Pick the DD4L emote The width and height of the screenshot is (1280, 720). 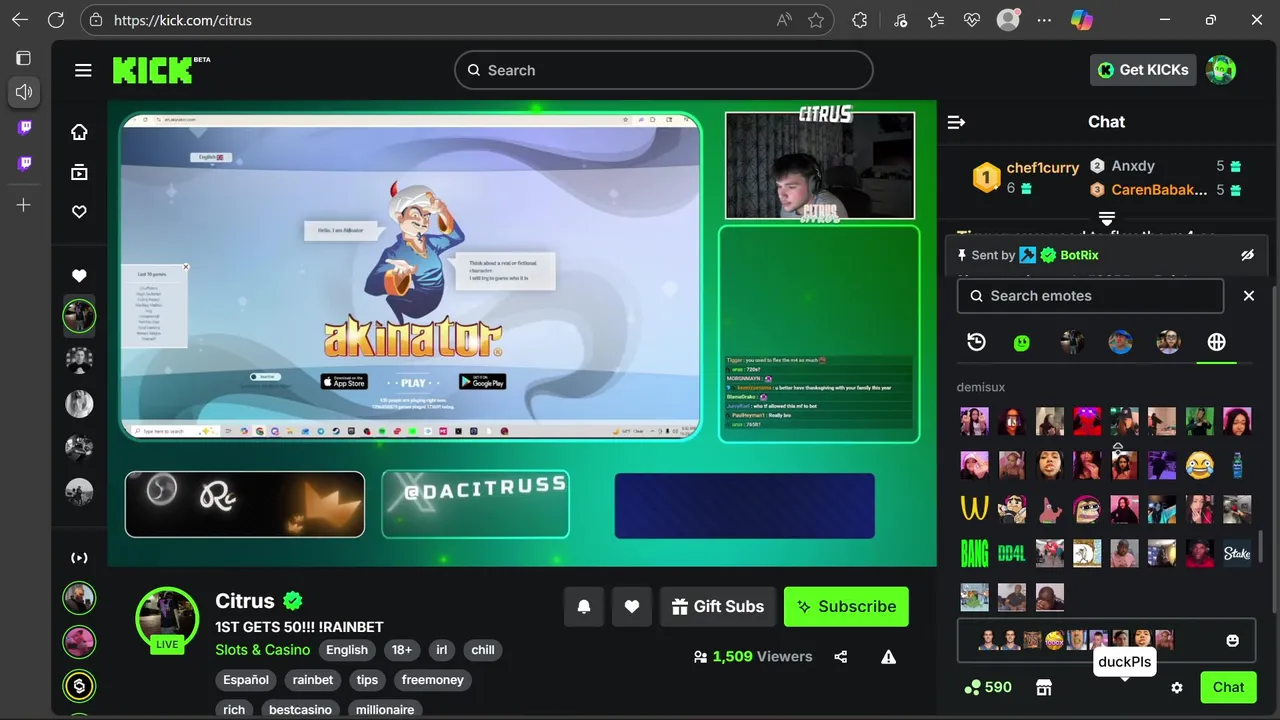(1012, 553)
